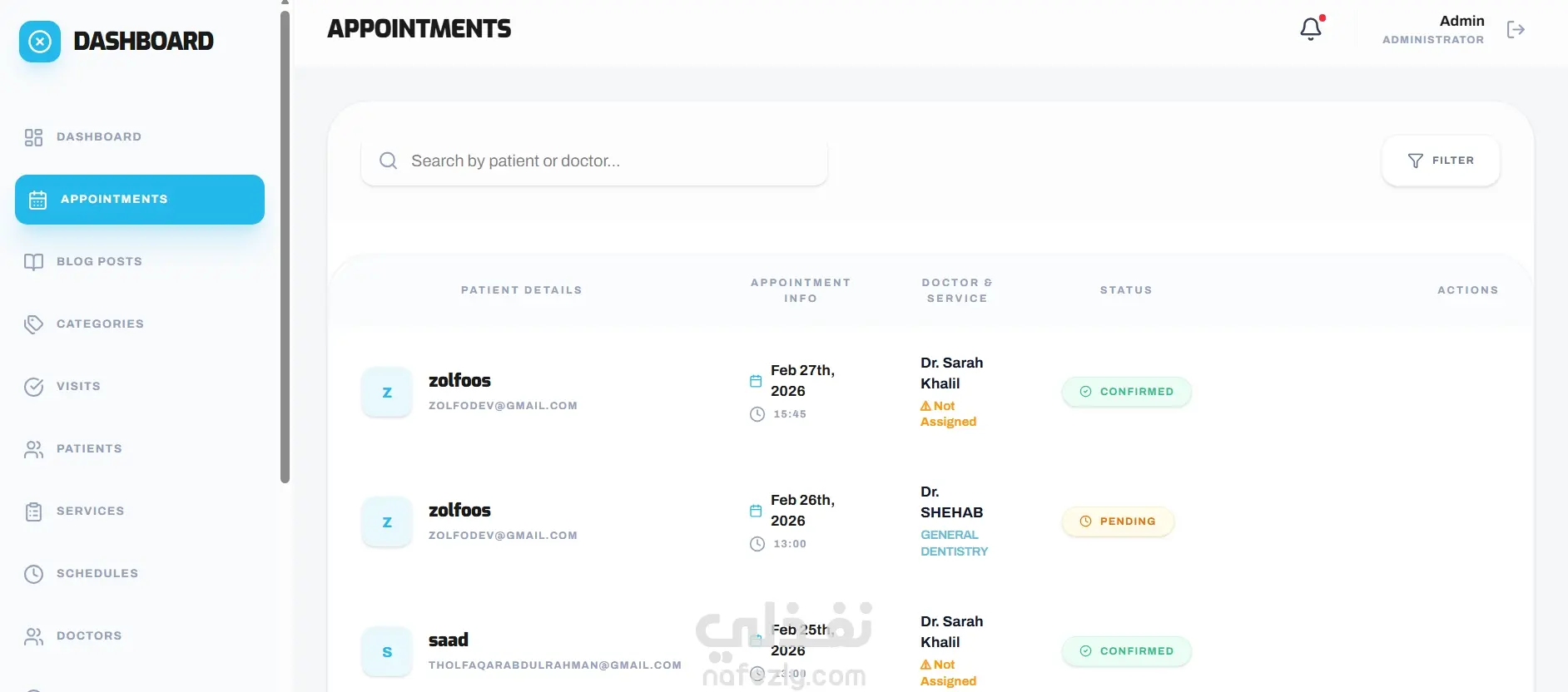The image size is (1568, 692).
Task: Click the Categories tag icon
Action: pos(33,324)
